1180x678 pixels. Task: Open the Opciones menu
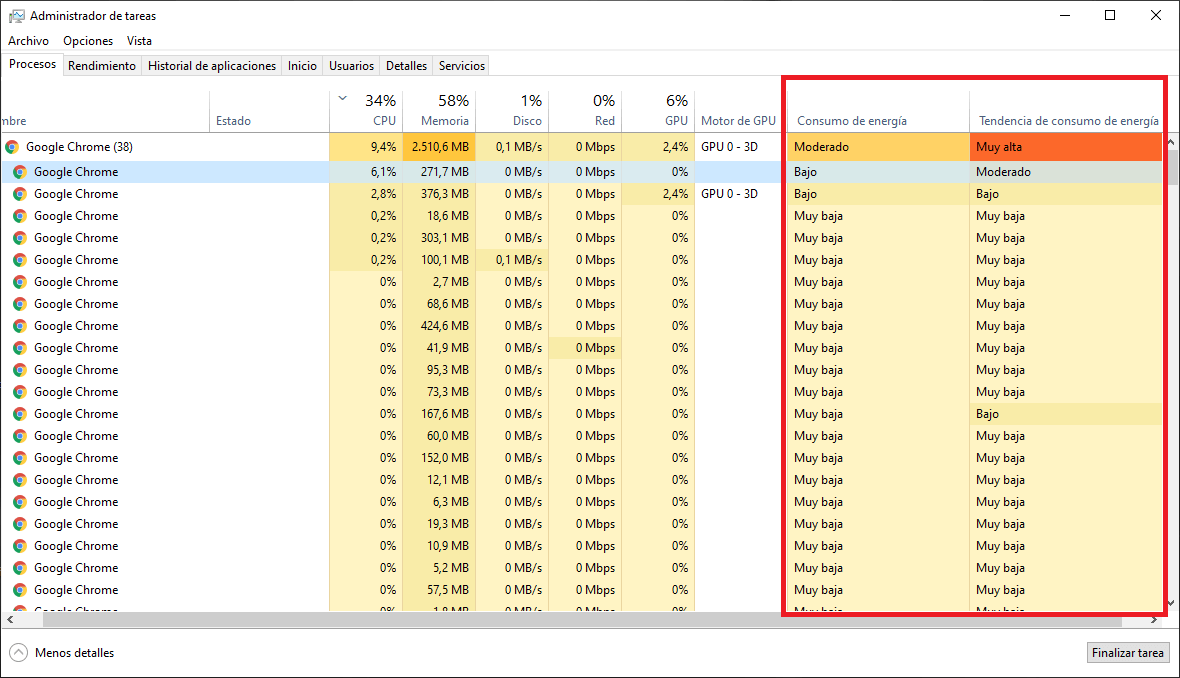point(88,41)
